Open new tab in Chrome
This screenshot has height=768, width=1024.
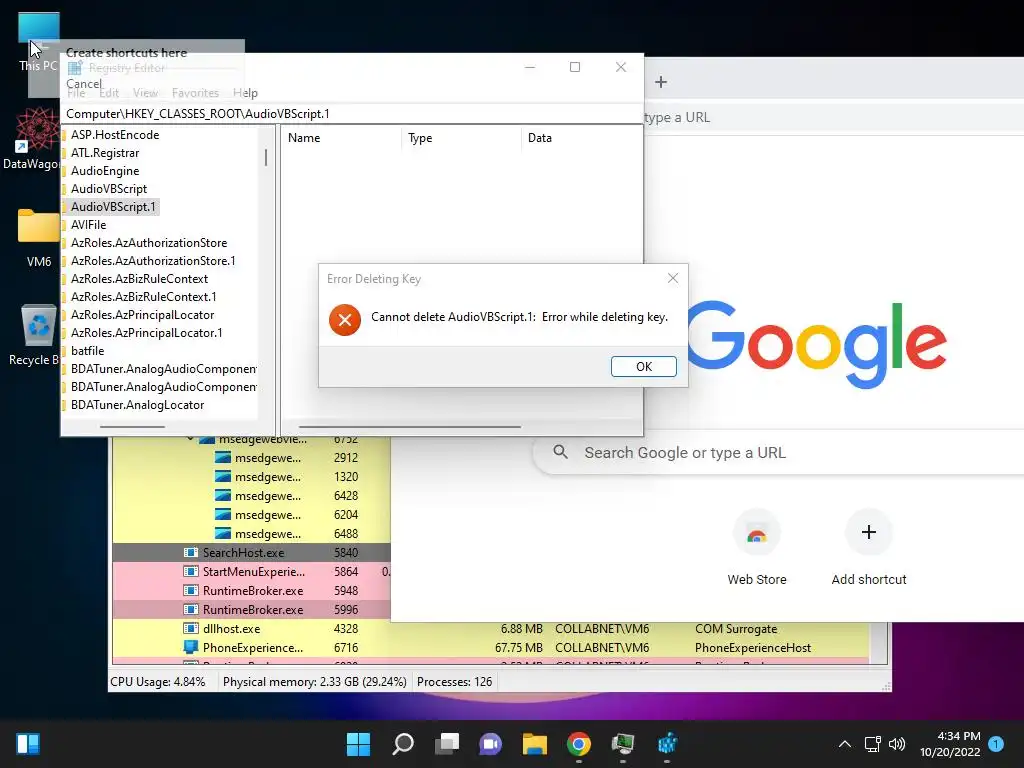(x=661, y=82)
